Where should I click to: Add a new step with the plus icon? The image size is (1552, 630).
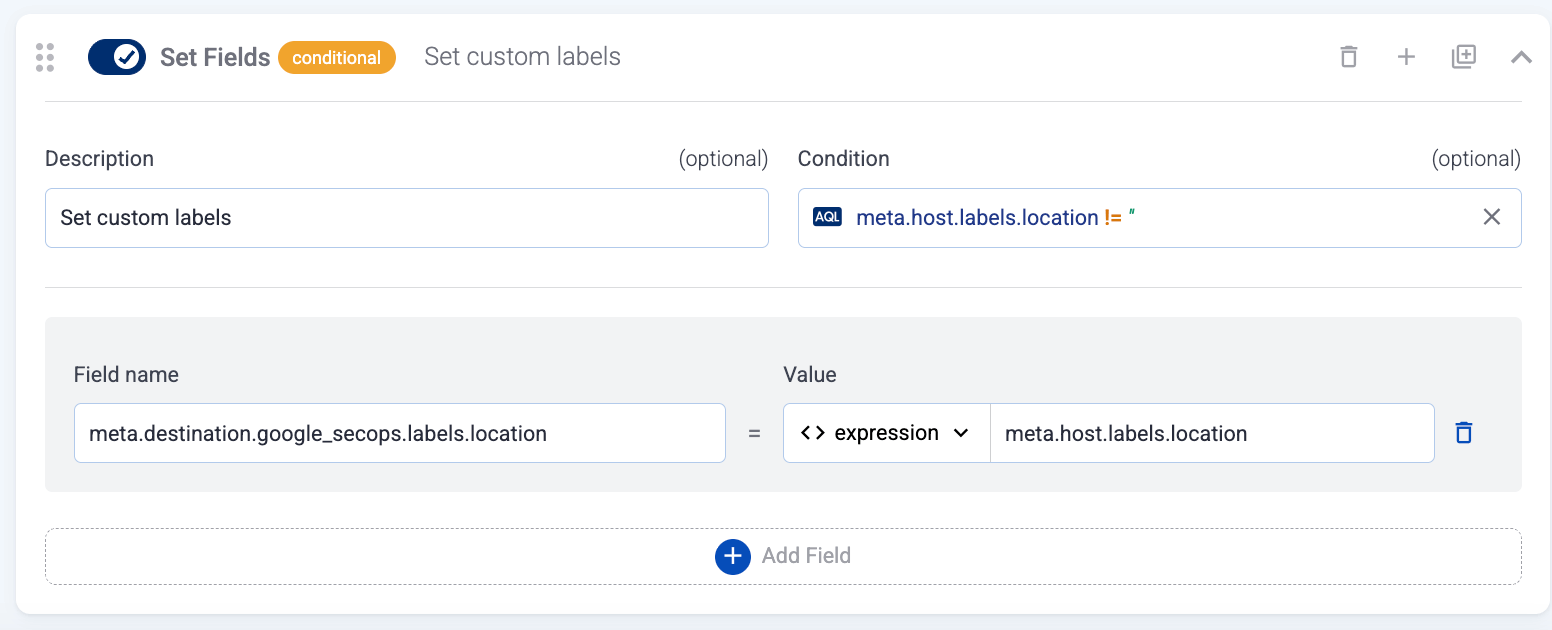click(x=1406, y=57)
